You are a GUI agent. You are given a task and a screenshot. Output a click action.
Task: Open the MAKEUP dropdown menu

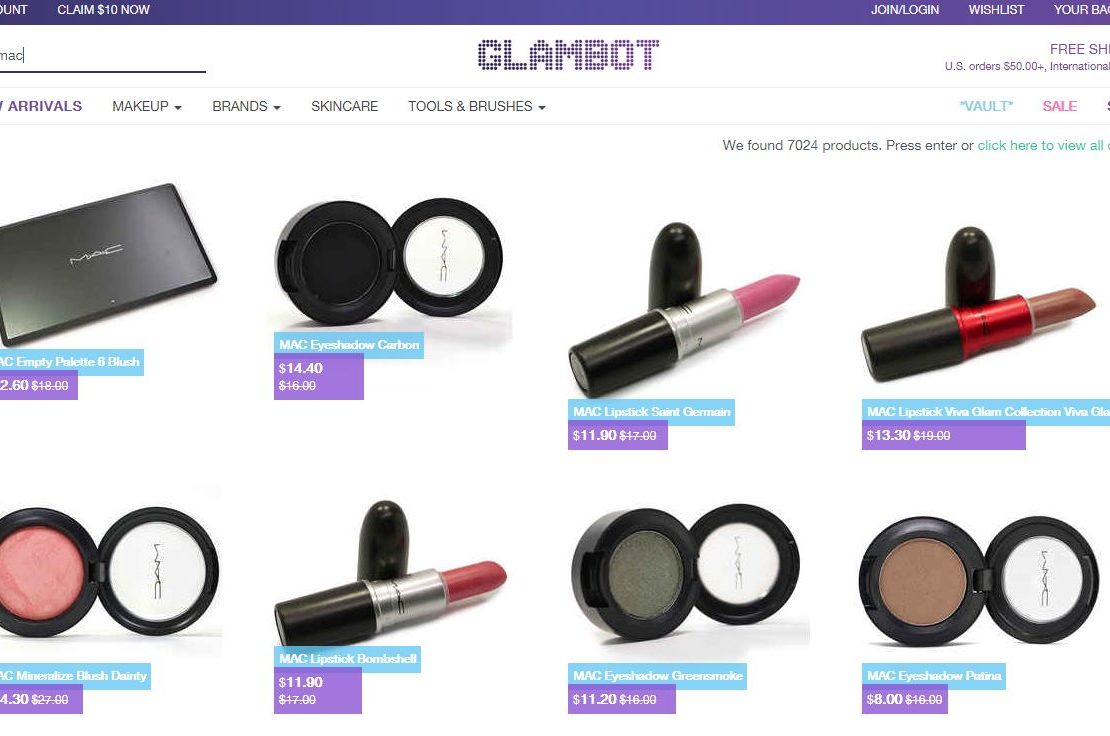(x=147, y=106)
